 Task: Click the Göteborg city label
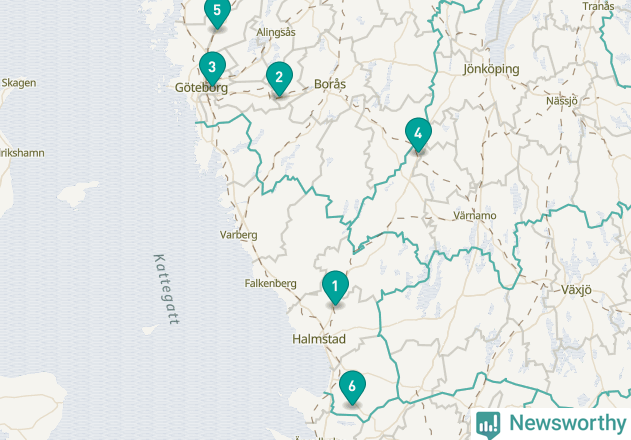pos(201,87)
